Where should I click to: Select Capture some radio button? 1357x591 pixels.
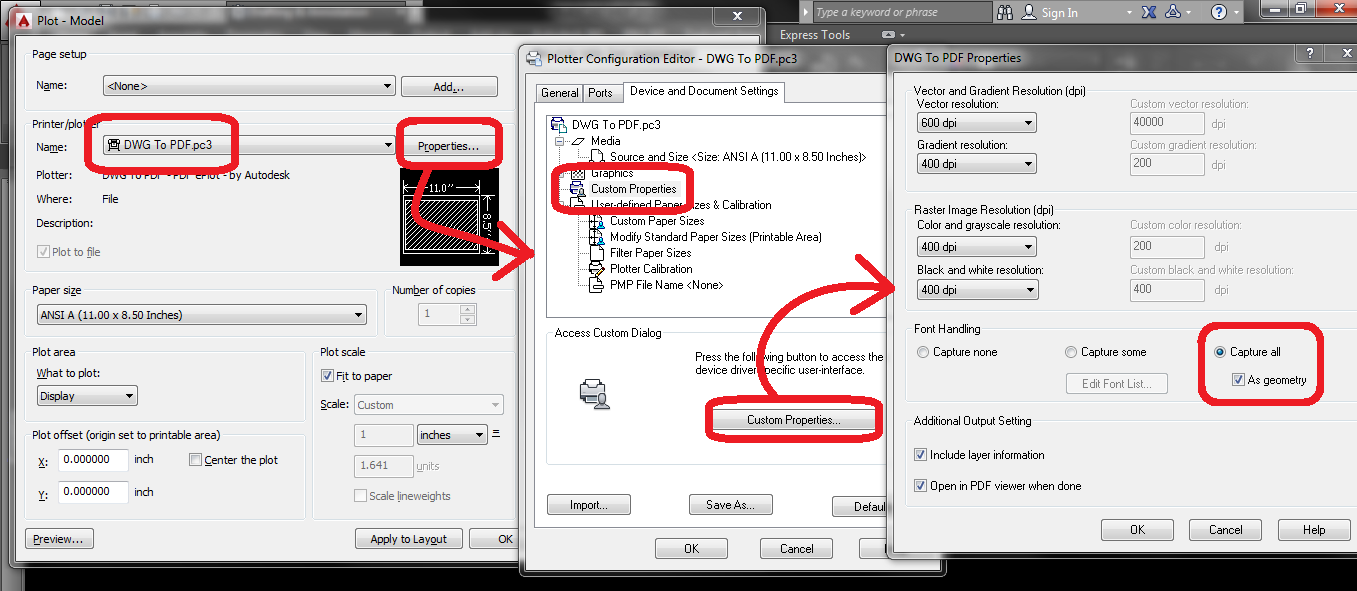coord(1071,352)
